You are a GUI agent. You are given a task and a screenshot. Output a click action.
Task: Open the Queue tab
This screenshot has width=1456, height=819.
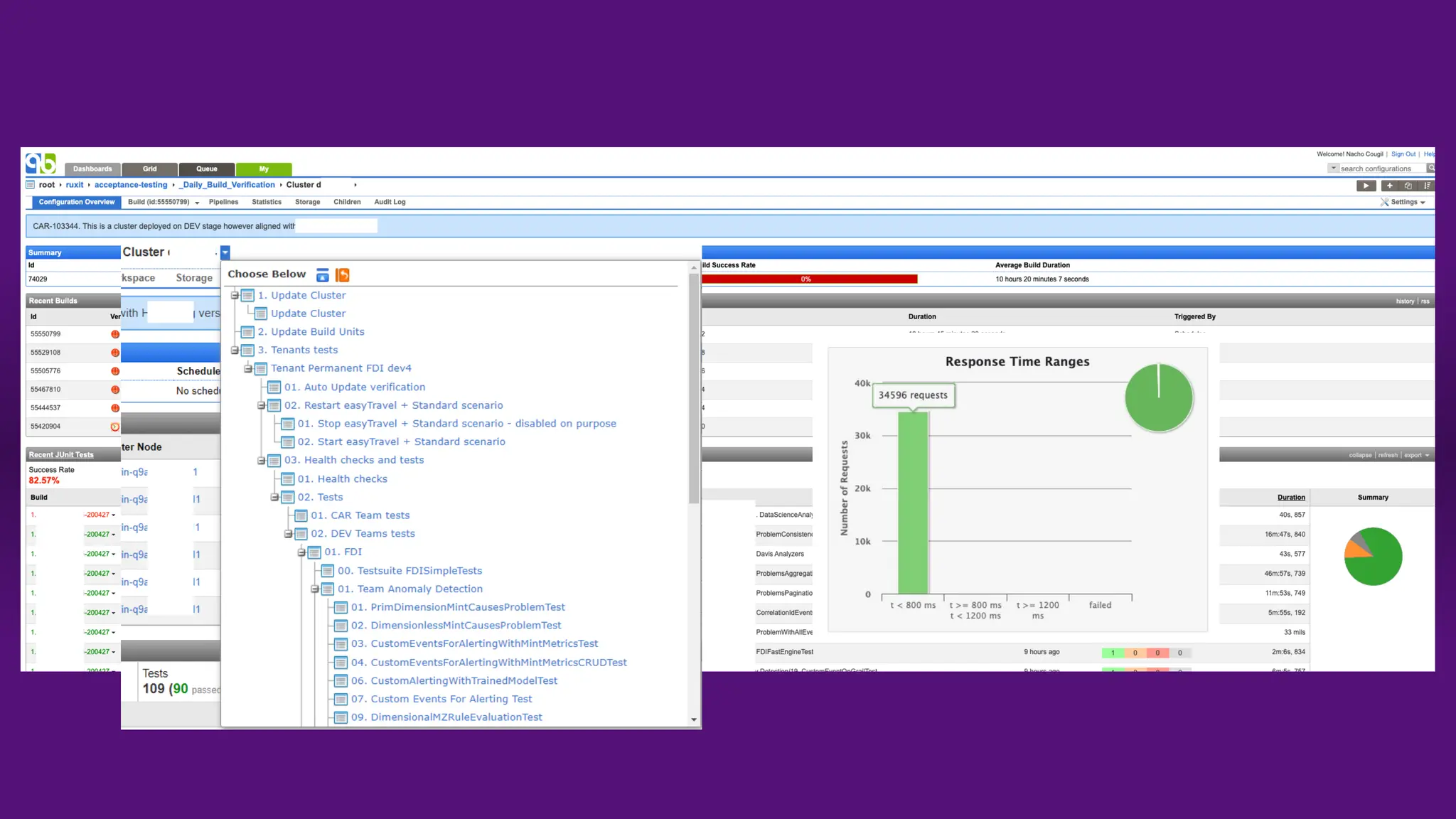[207, 169]
